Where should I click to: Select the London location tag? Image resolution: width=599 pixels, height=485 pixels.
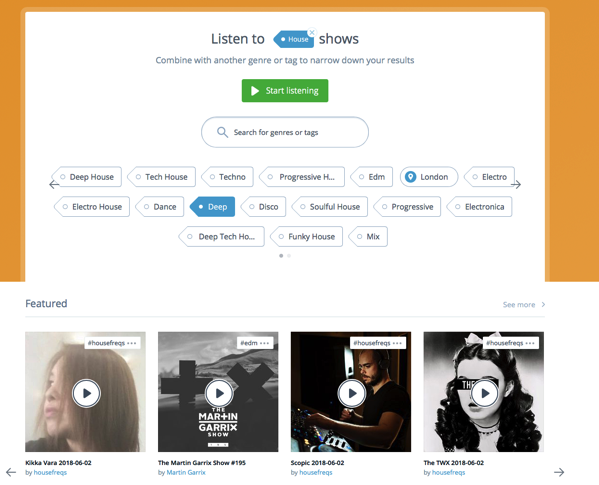point(429,177)
